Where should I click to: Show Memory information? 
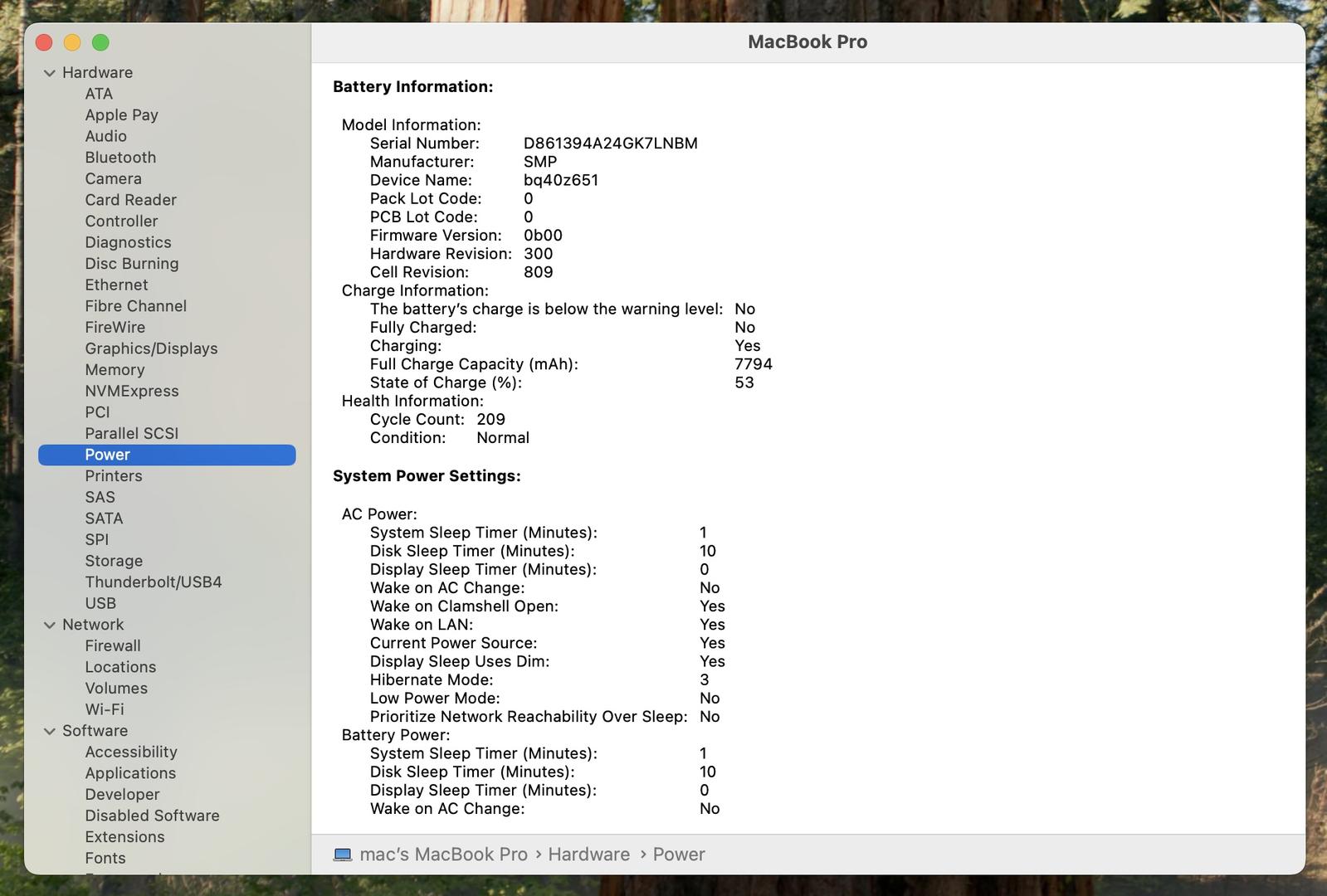115,370
